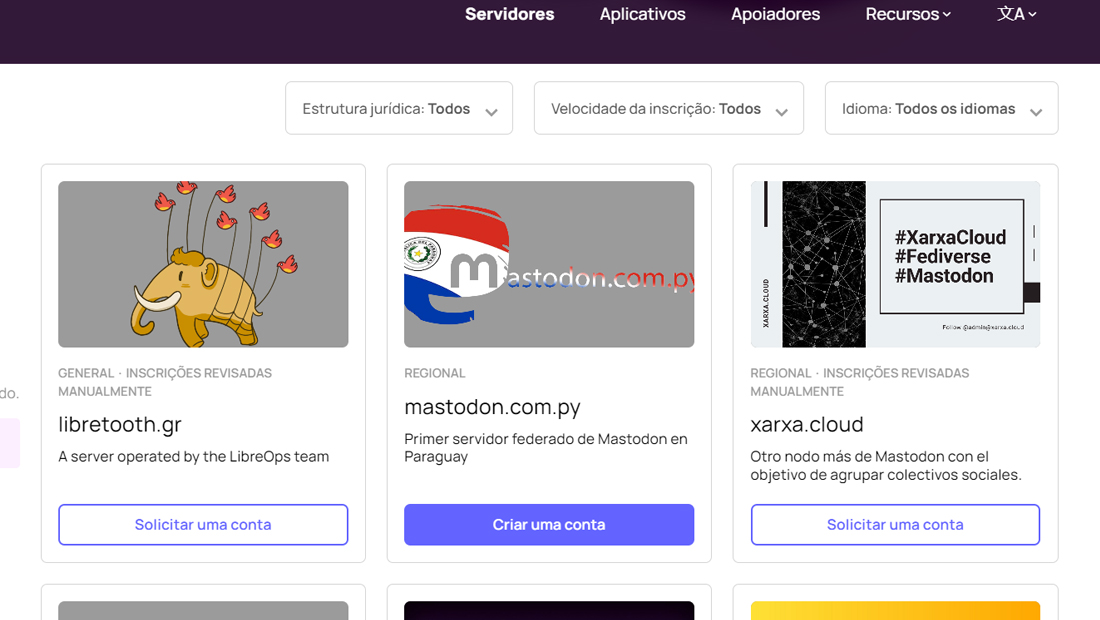Click Solicitar uma conta for xarxa.cloud
Image resolution: width=1100 pixels, height=620 pixels.
[x=895, y=525]
